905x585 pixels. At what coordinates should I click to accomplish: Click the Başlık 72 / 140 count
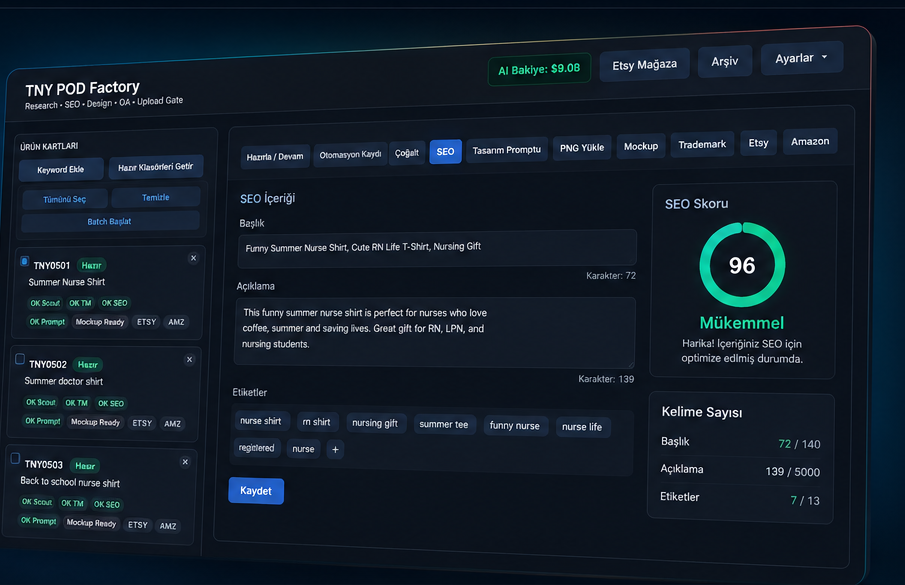pos(799,444)
